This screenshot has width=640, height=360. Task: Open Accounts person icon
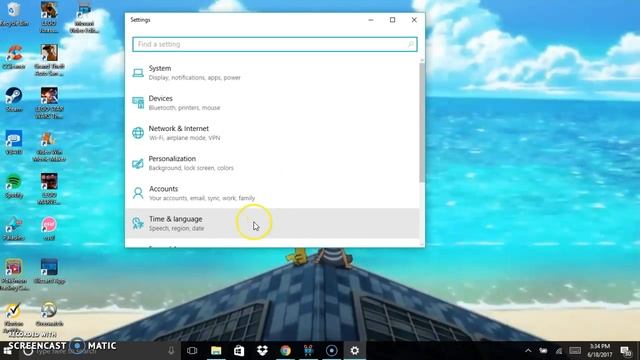tap(138, 193)
